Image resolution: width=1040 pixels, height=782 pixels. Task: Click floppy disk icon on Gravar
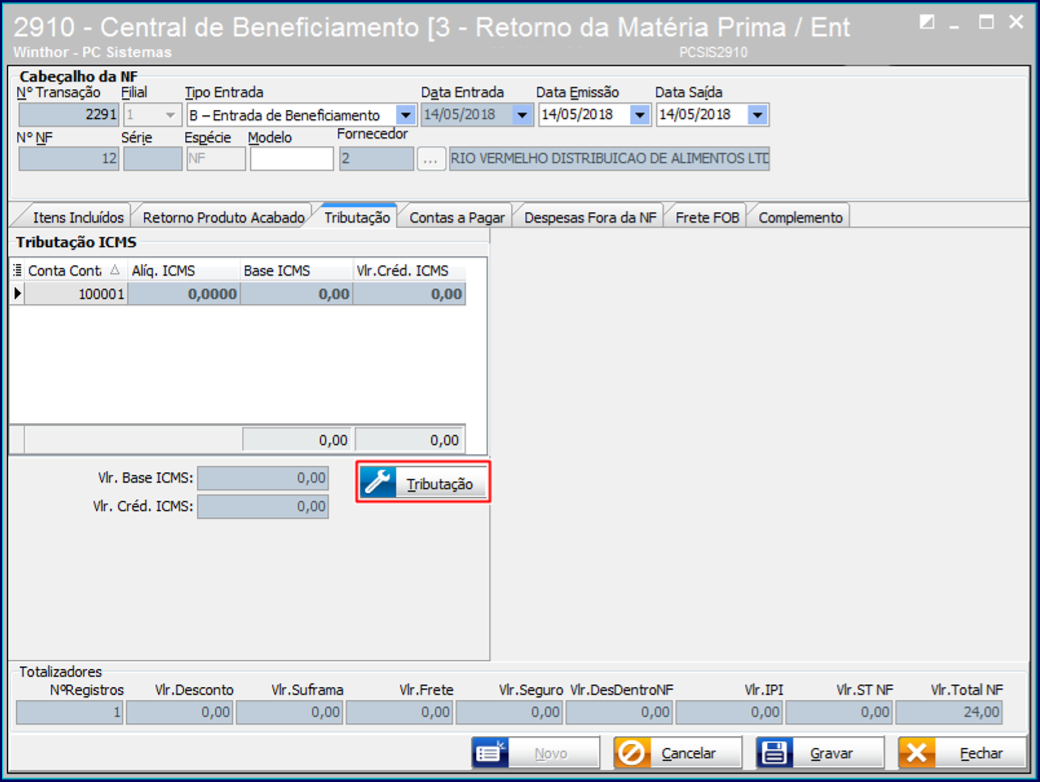[x=774, y=753]
